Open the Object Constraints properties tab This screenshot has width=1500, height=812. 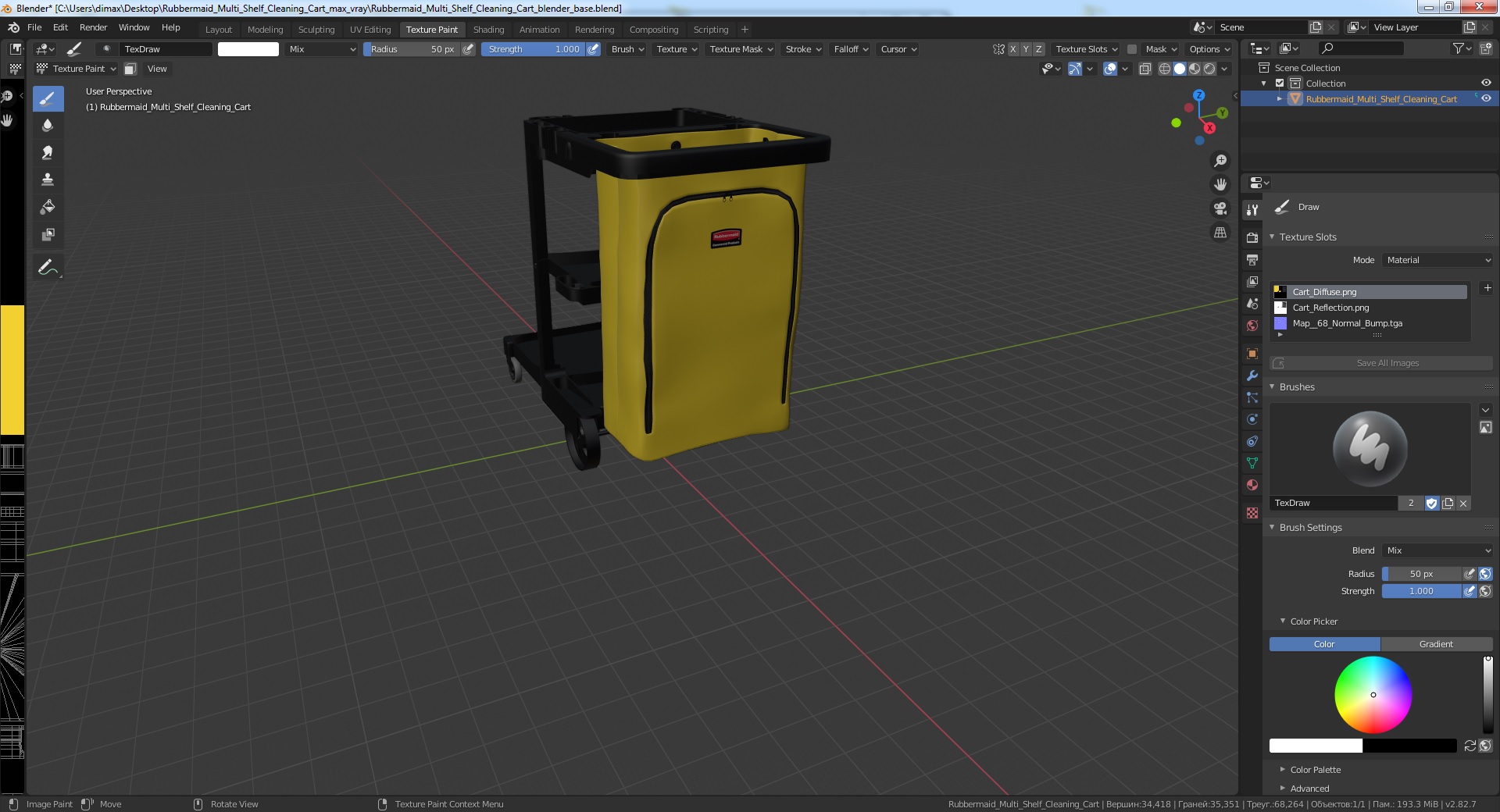[x=1252, y=440]
